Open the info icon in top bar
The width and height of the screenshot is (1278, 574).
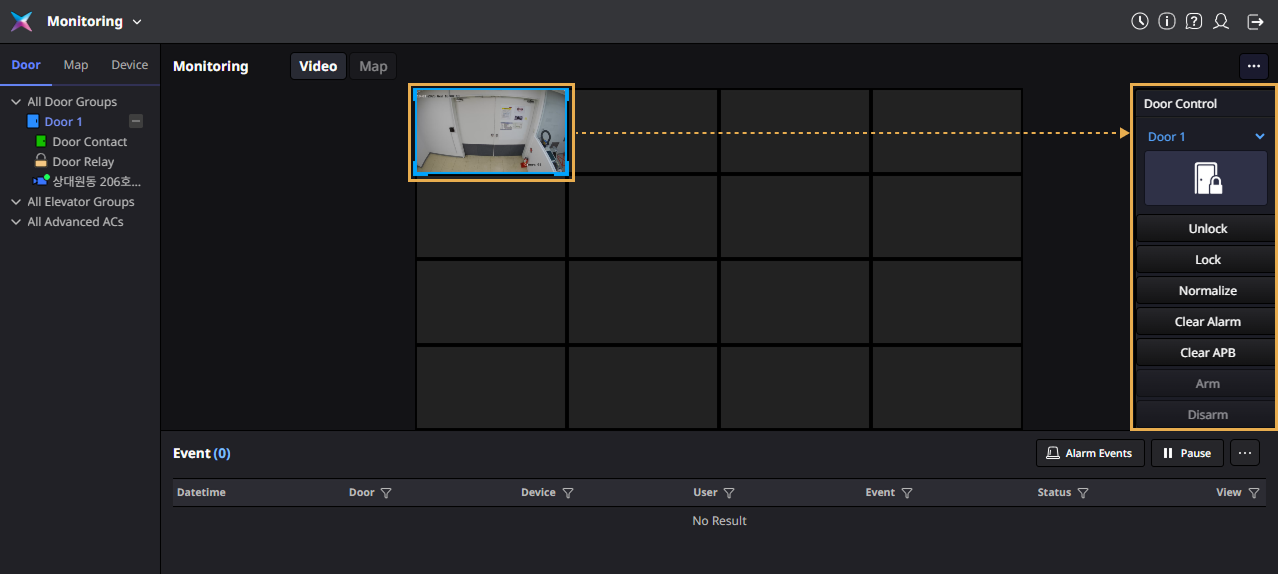tap(1167, 21)
